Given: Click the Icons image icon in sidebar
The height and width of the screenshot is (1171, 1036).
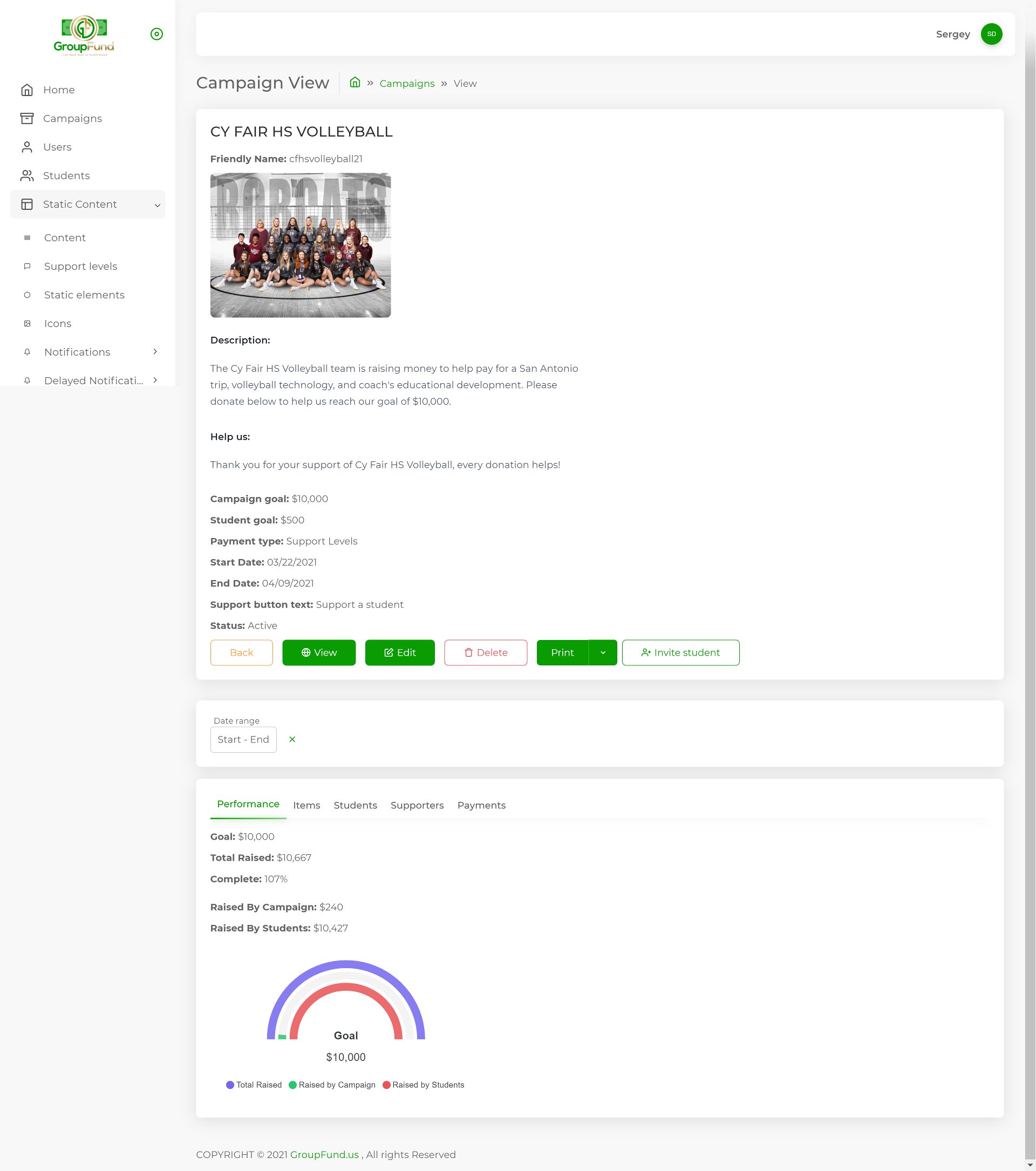Looking at the screenshot, I should pyautogui.click(x=27, y=324).
